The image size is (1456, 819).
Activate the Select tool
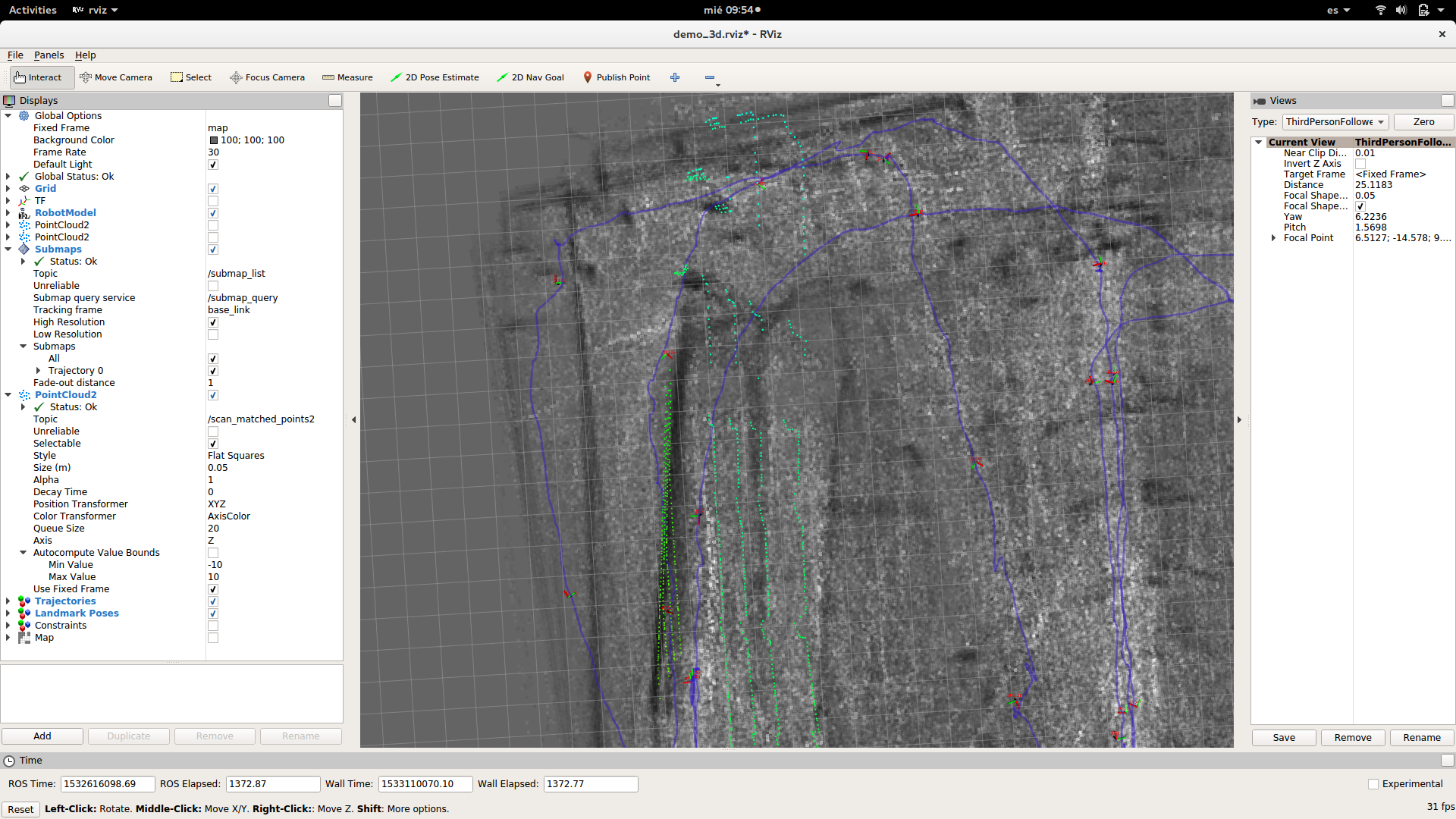pyautogui.click(x=191, y=77)
